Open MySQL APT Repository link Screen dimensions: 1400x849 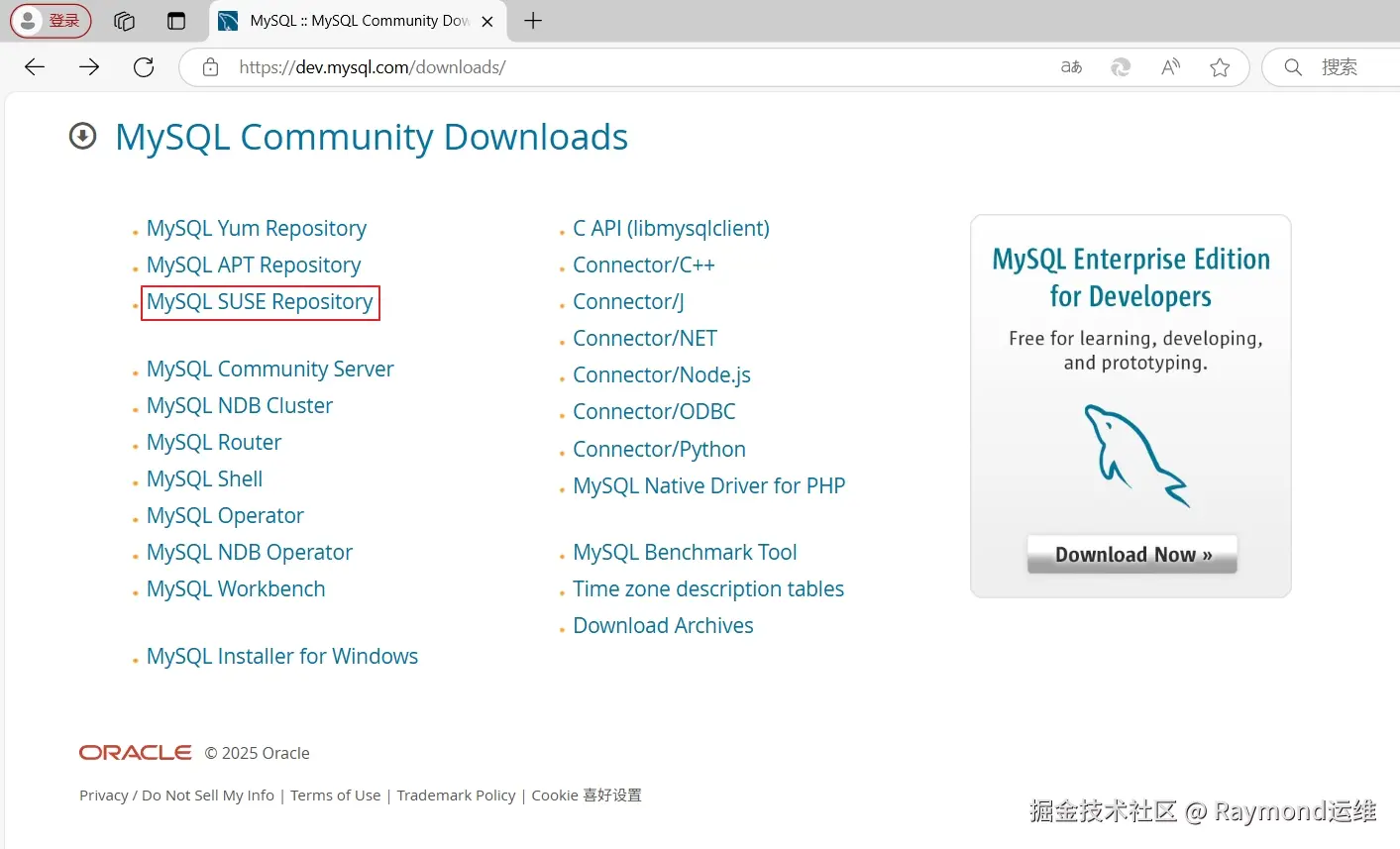tap(254, 265)
